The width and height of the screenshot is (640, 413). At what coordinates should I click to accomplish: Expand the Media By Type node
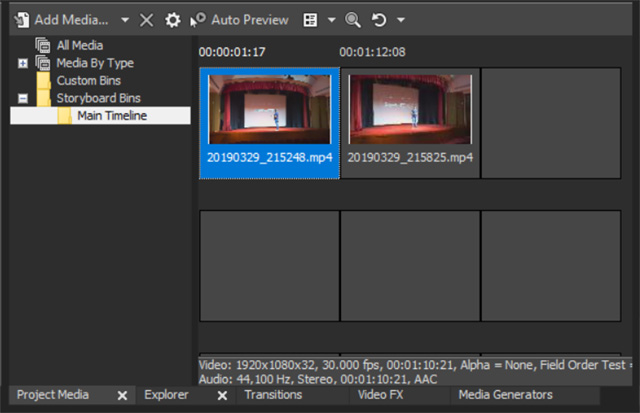[23, 63]
